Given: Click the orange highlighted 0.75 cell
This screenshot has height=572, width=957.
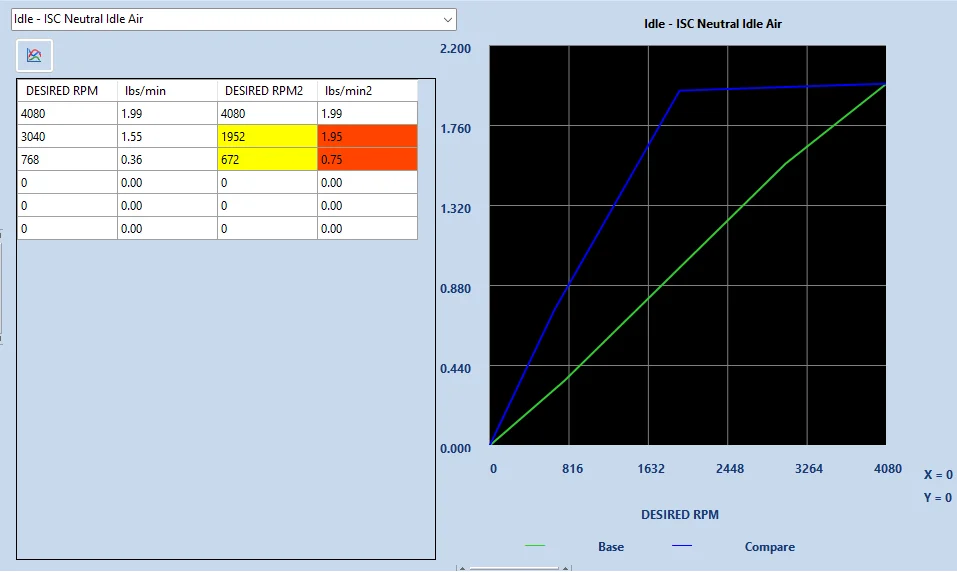Looking at the screenshot, I should 367,160.
